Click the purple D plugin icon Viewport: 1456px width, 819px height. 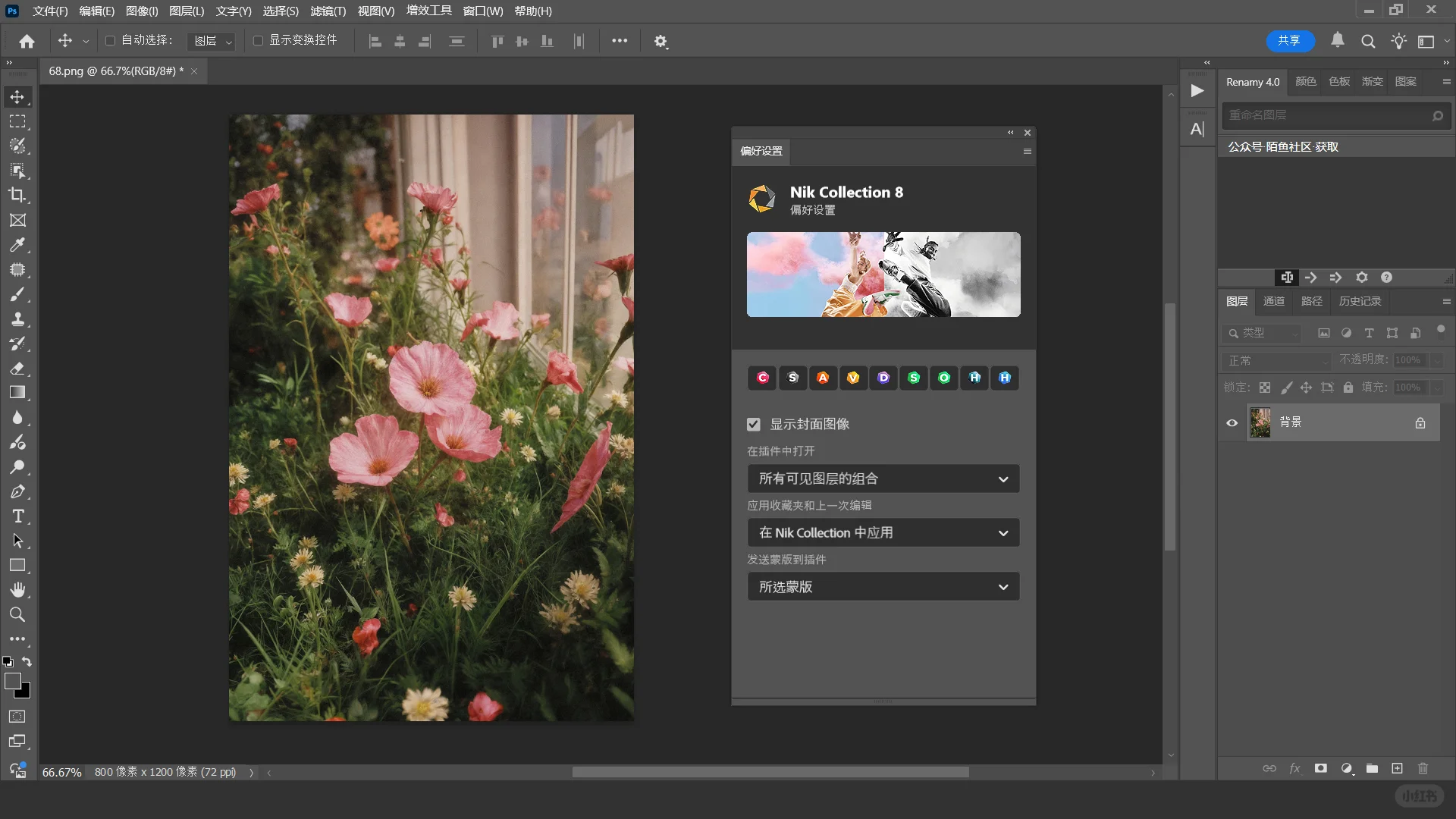[883, 378]
